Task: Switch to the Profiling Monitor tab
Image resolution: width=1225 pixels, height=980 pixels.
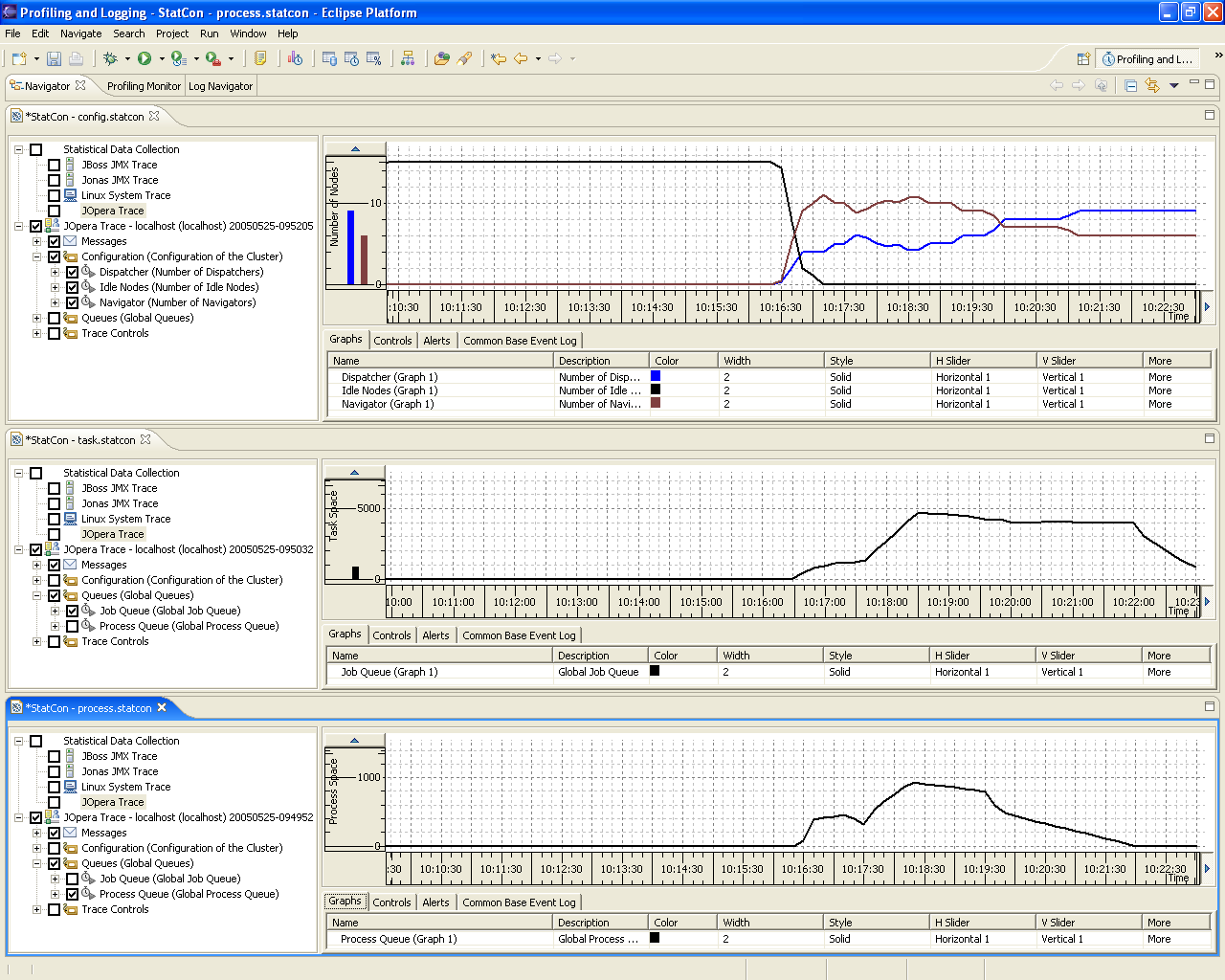Action: (x=144, y=86)
